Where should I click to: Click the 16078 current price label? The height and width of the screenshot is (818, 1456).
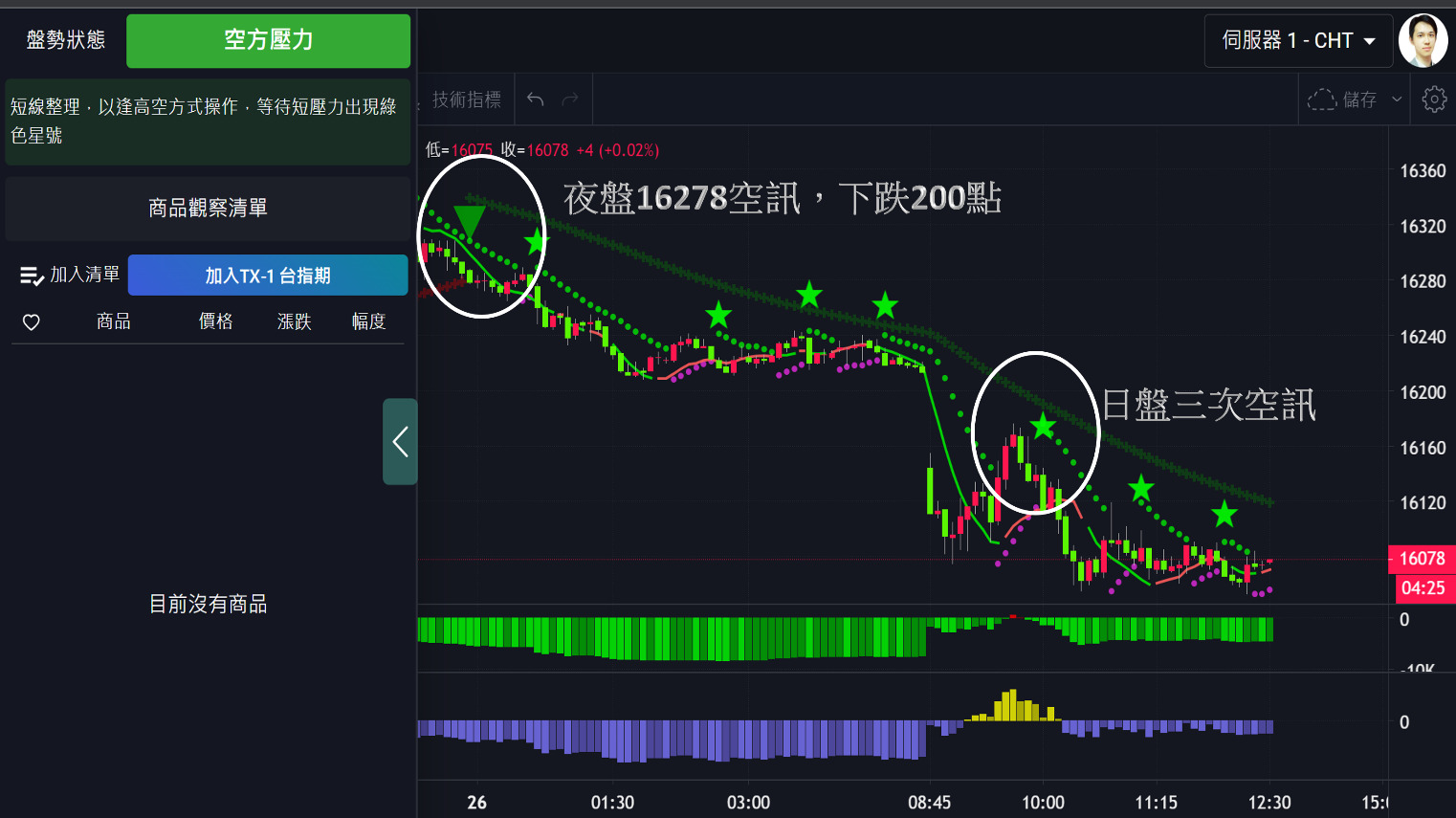(1422, 559)
